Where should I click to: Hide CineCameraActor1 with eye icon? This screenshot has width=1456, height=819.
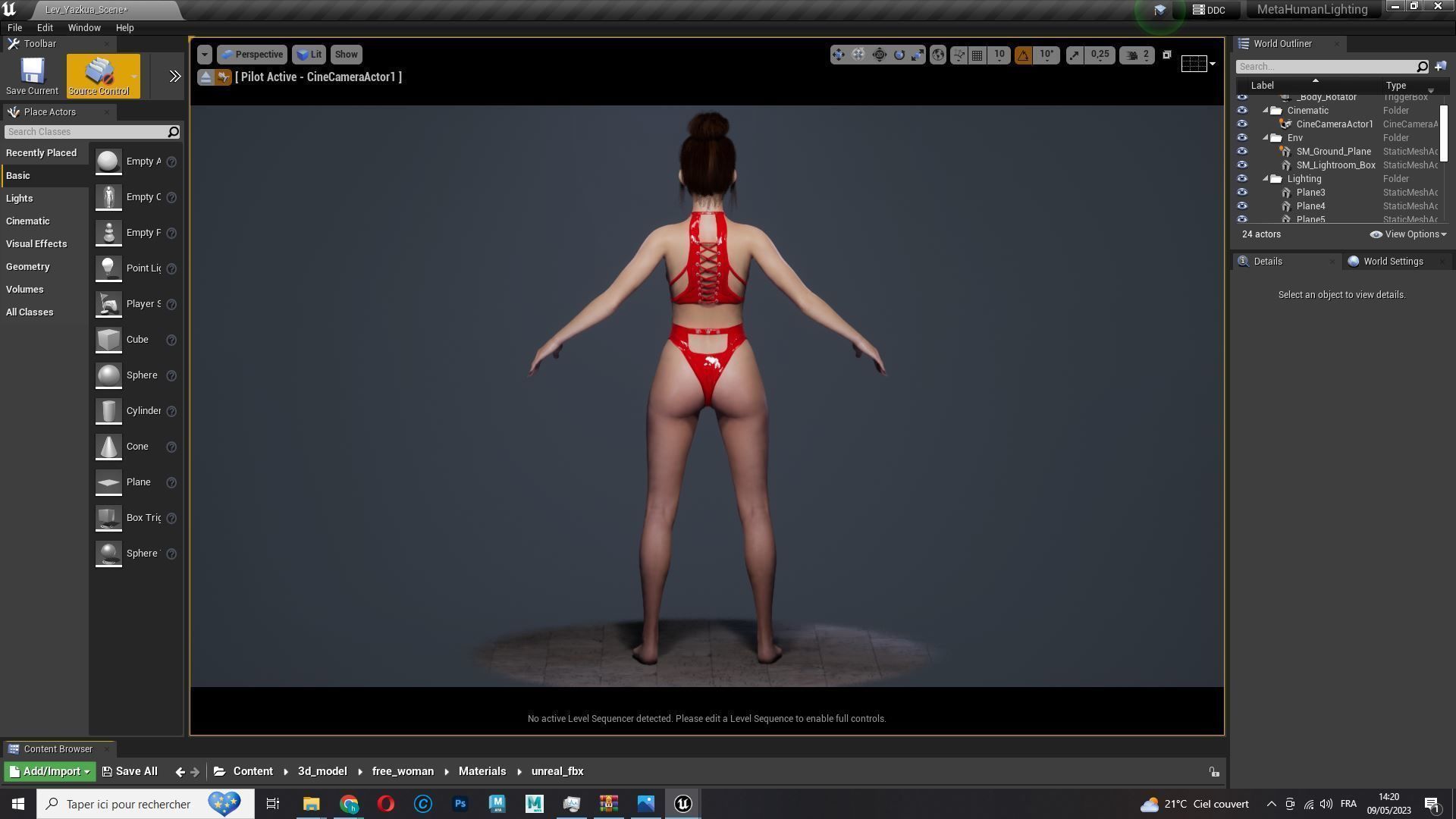[x=1242, y=124]
